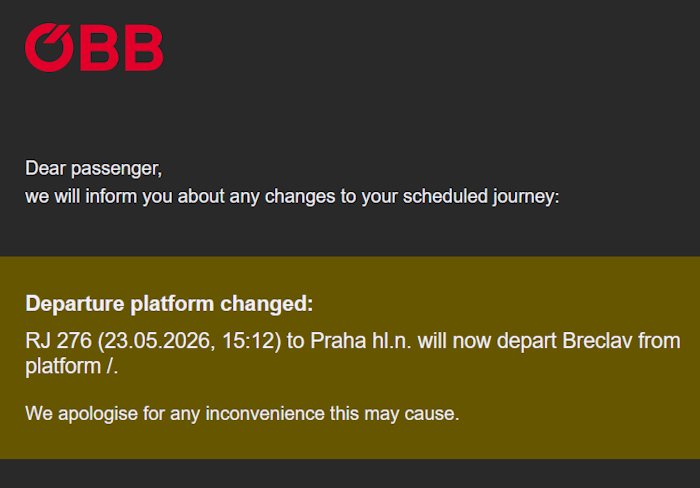700x488 pixels.
Task: Click the destination Praha hl.n.
Action: (x=361, y=341)
